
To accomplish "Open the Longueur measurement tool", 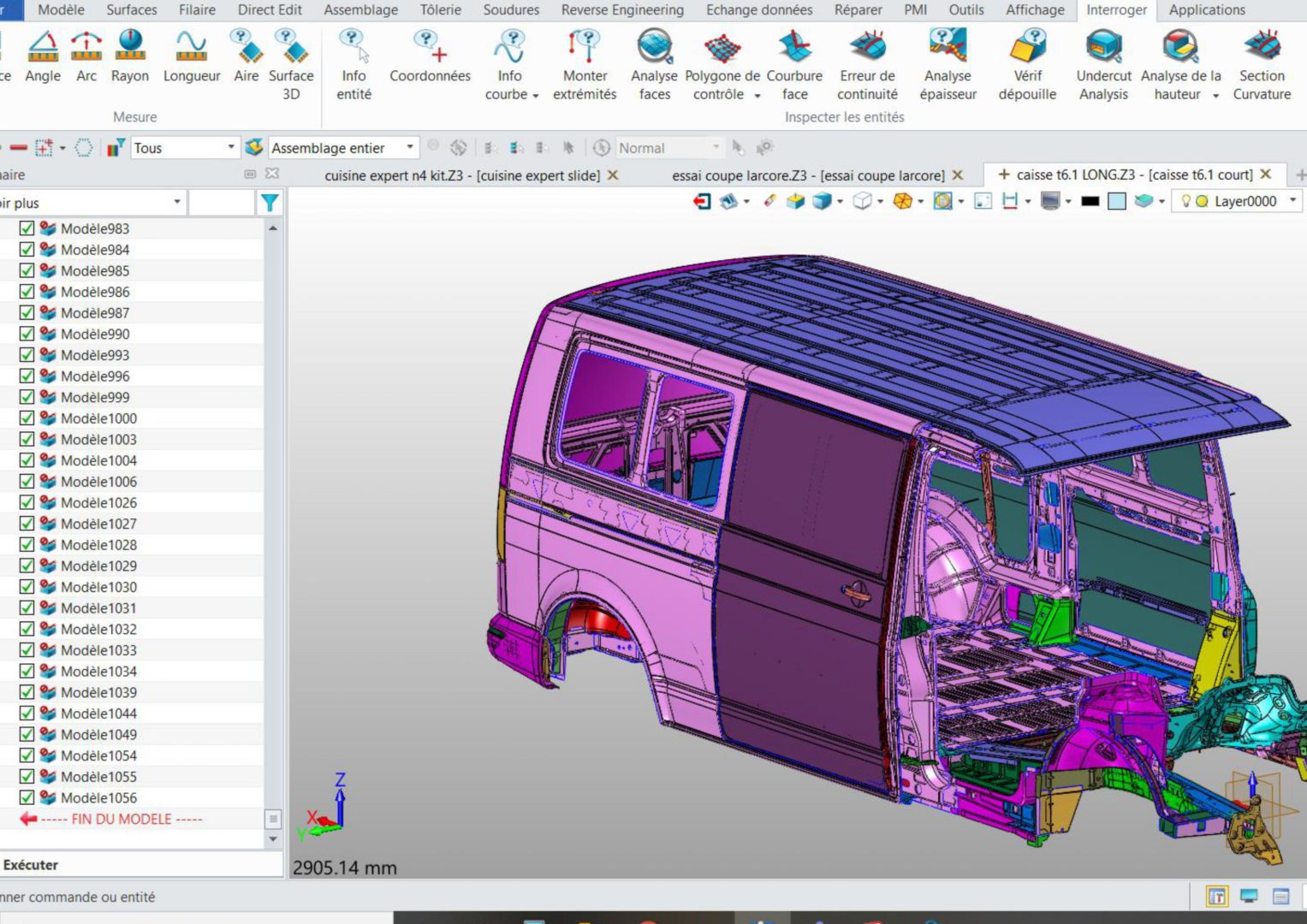I will tap(192, 56).
